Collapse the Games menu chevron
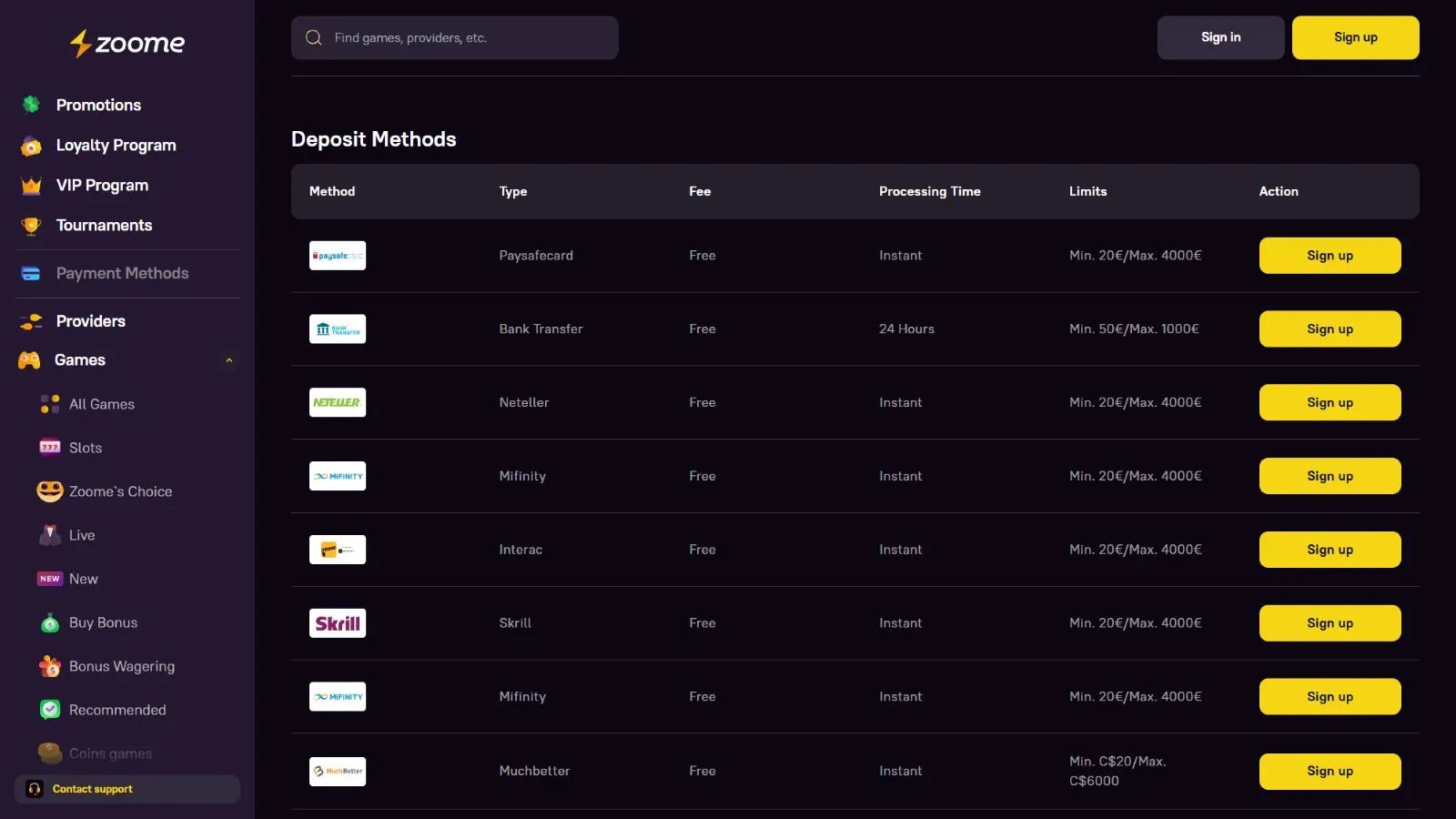The image size is (1456, 819). [229, 360]
